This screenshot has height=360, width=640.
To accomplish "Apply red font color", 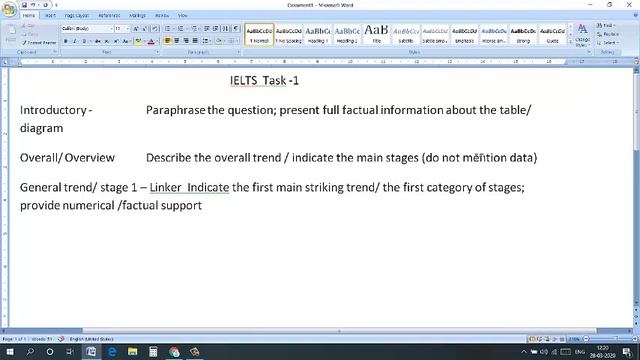I will tap(151, 41).
